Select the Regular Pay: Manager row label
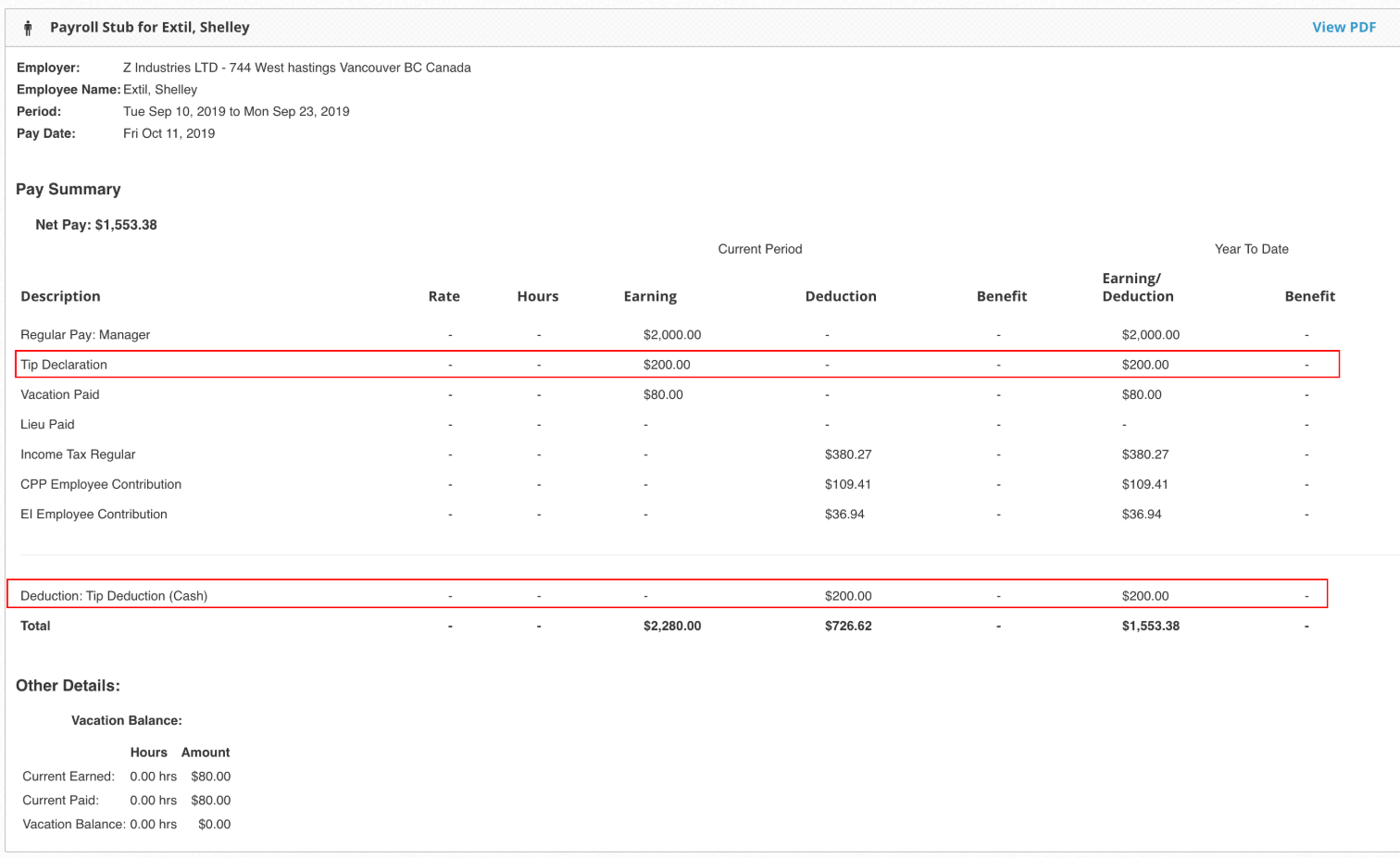Screen dimensions: 1400x858 [85, 335]
